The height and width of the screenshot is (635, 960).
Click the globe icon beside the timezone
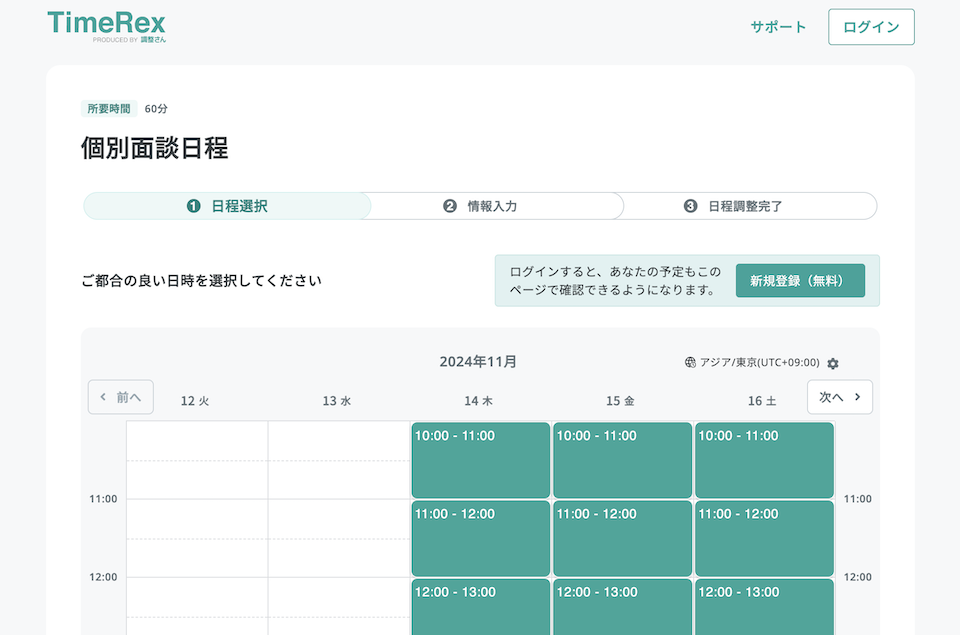coord(690,363)
